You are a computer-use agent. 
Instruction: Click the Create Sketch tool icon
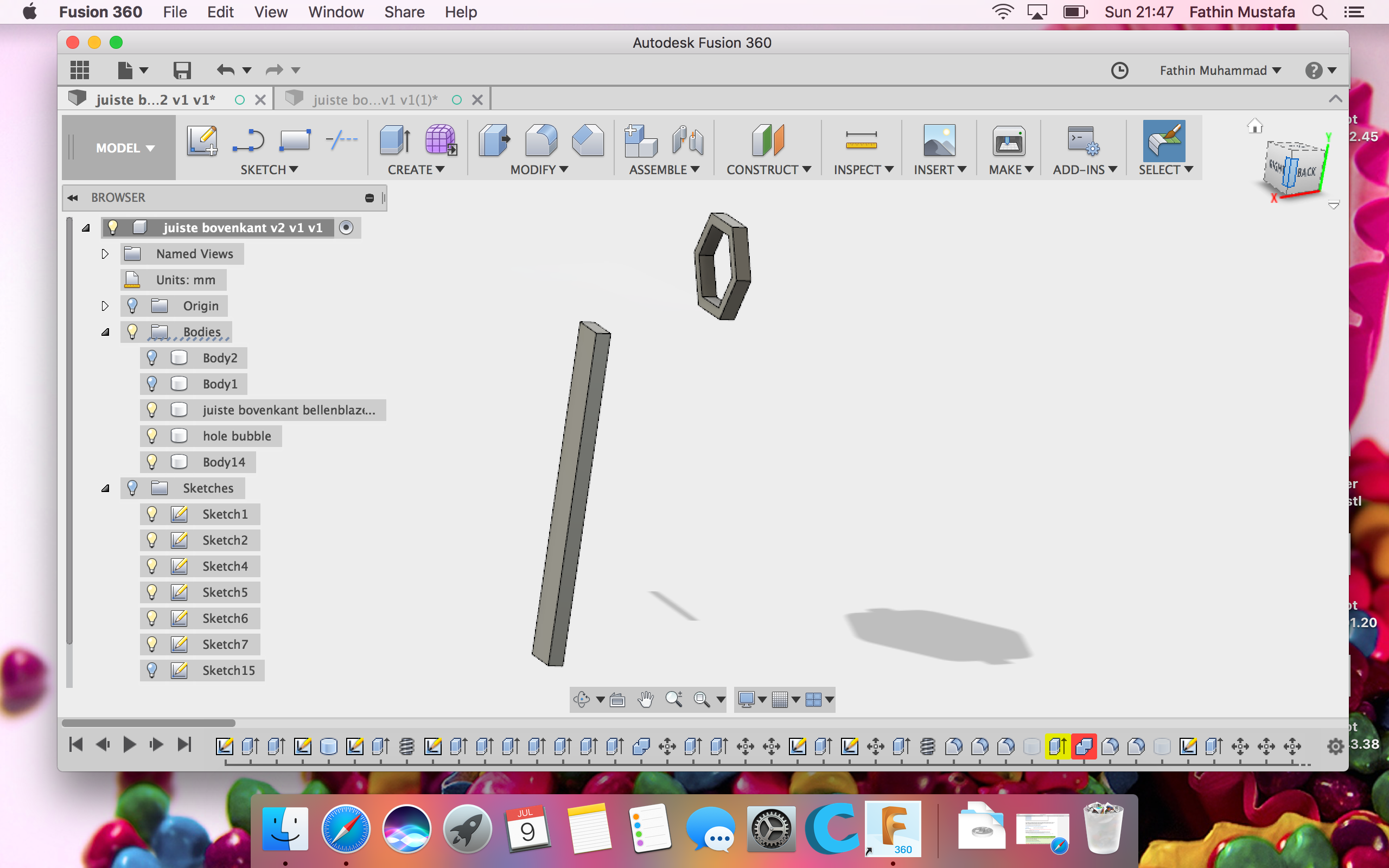click(x=202, y=140)
